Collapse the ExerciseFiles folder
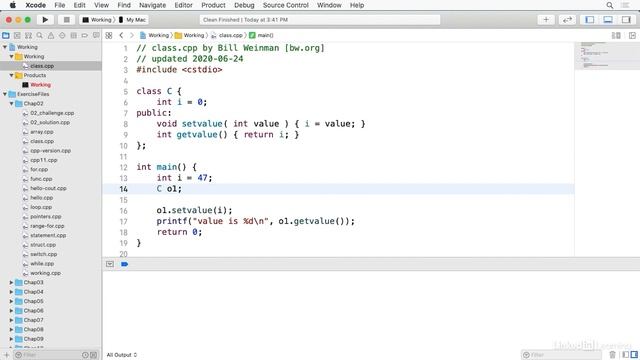Viewport: 640px width, 360px height. point(4,94)
